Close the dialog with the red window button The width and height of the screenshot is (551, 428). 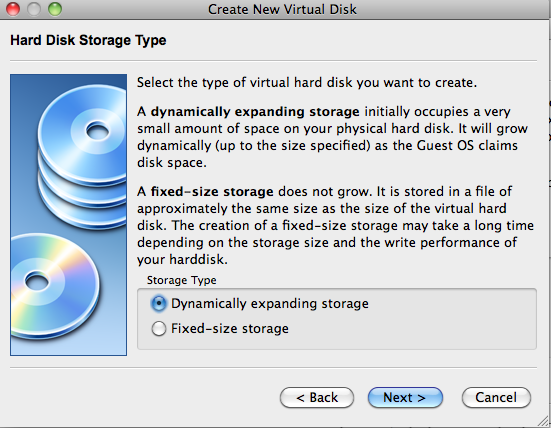coord(13,9)
